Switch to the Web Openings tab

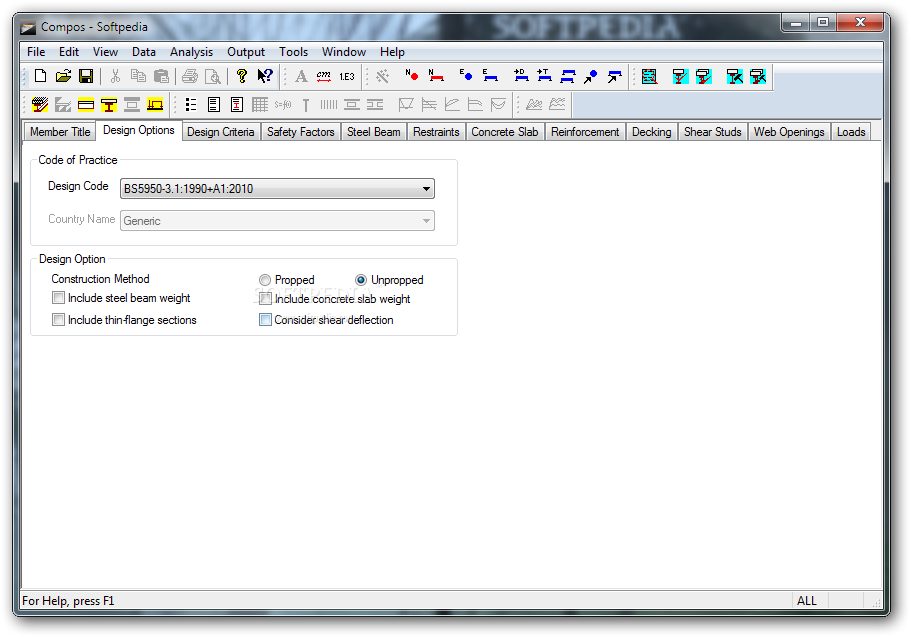point(789,132)
